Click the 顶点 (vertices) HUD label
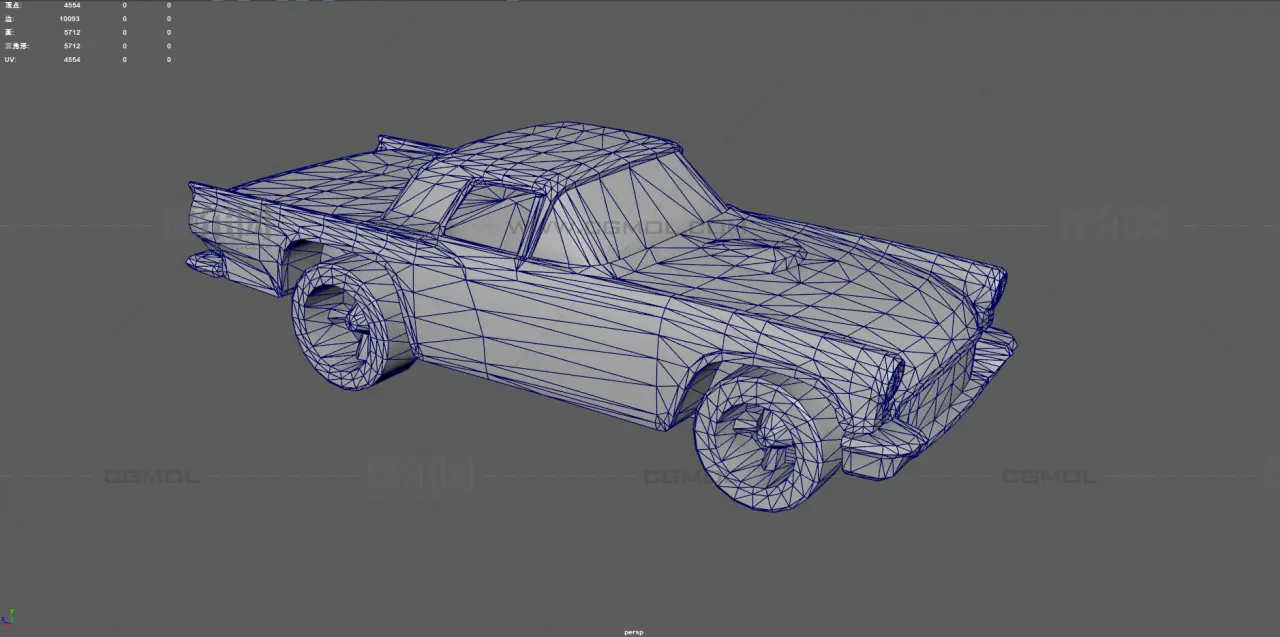The width and height of the screenshot is (1280, 637). (13, 5)
